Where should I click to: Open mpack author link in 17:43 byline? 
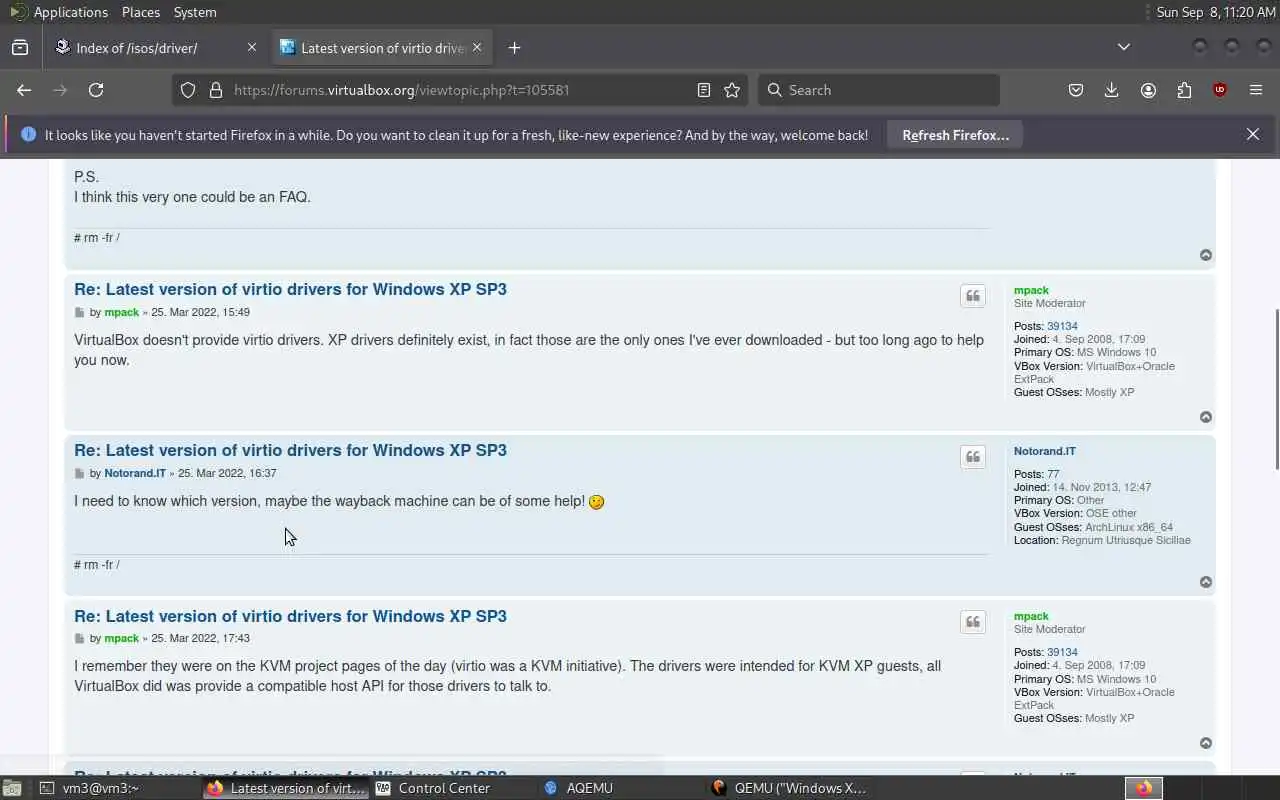(122, 639)
